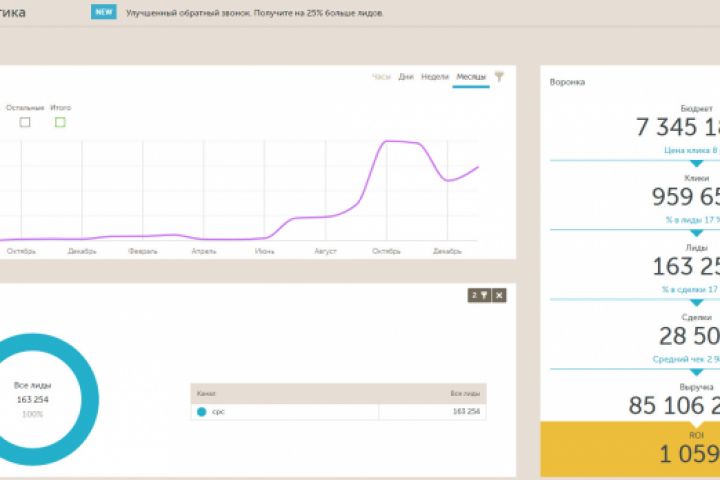This screenshot has width=720, height=480.
Task: Toggle the Итого series checkbox
Action: [x=60, y=122]
